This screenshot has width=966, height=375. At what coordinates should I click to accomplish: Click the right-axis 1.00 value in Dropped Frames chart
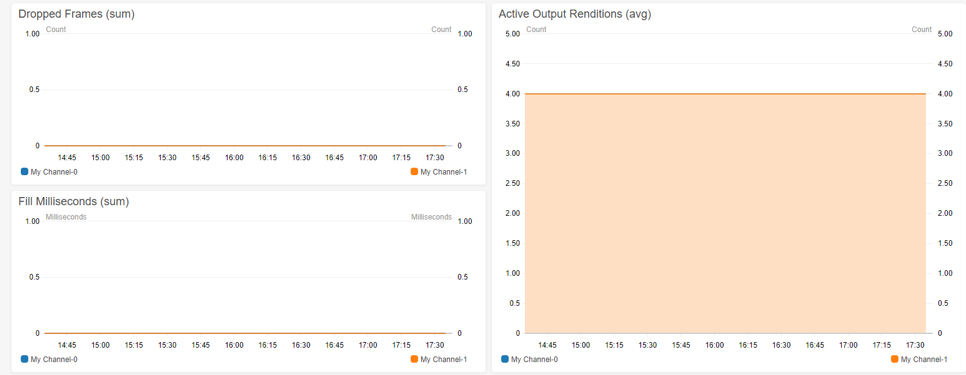click(465, 34)
